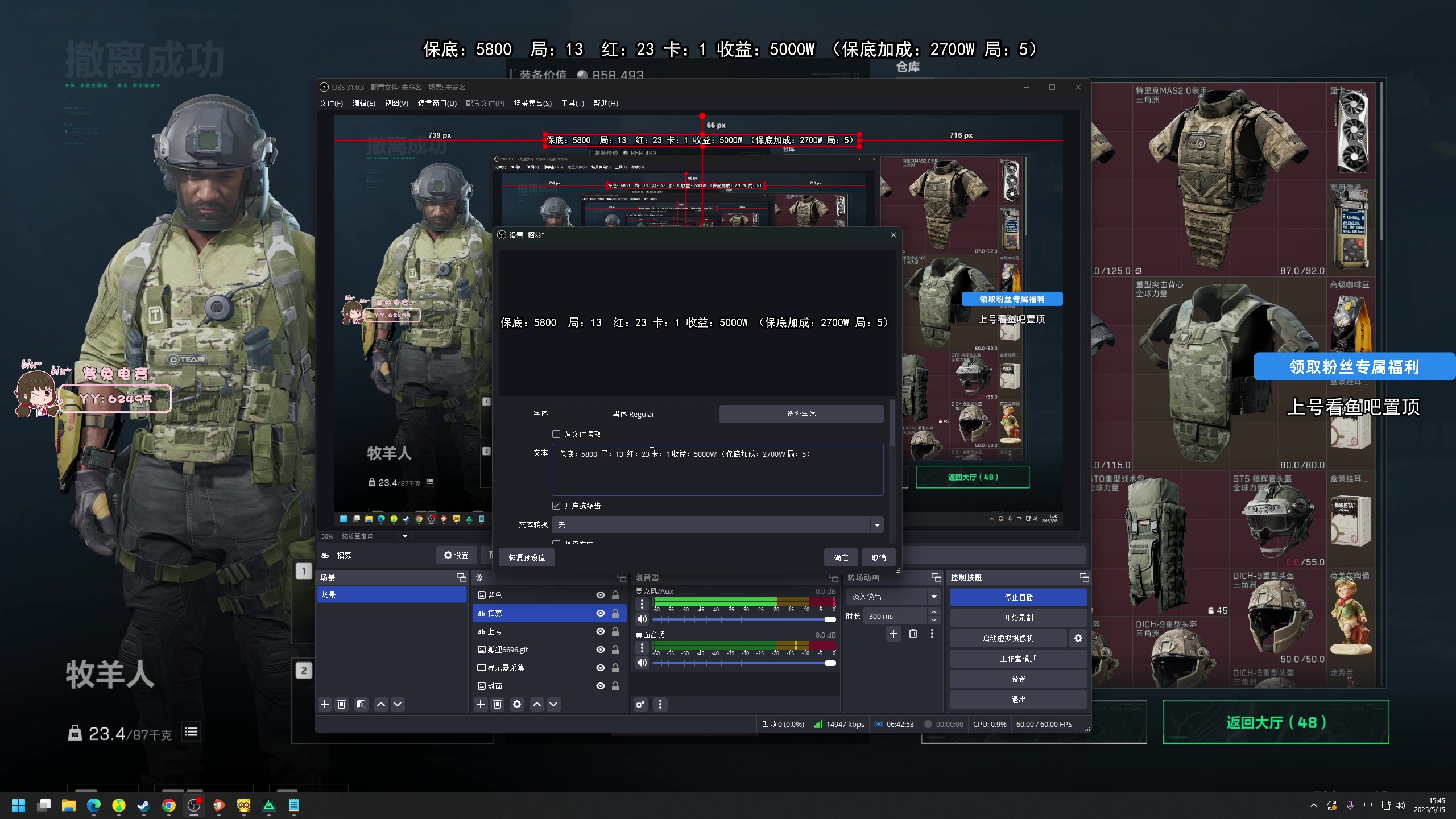Mute 桌面音频 speaker icon
The height and width of the screenshot is (819, 1456).
[642, 663]
